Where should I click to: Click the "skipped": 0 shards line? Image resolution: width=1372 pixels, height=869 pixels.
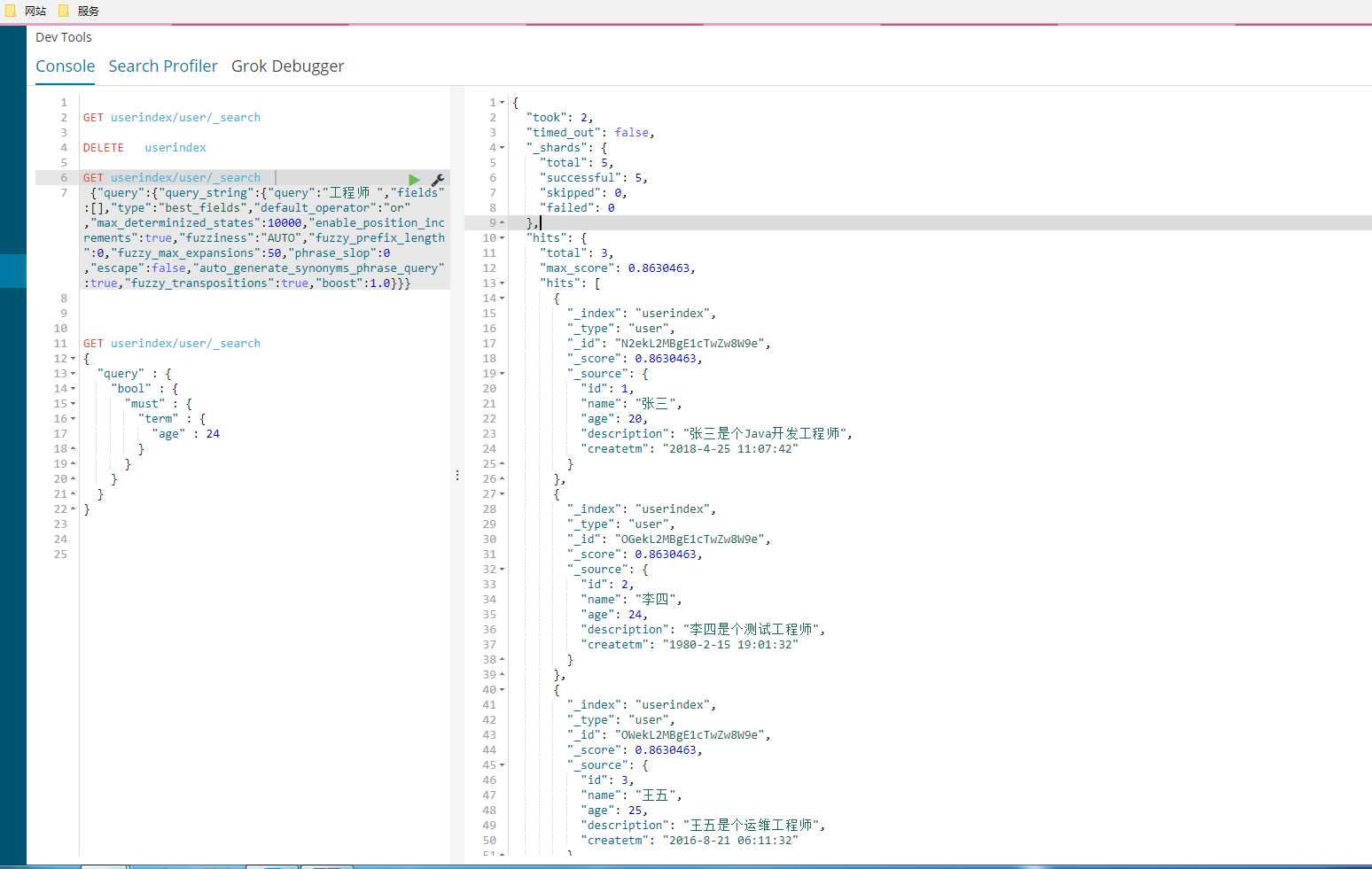pyautogui.click(x=583, y=193)
